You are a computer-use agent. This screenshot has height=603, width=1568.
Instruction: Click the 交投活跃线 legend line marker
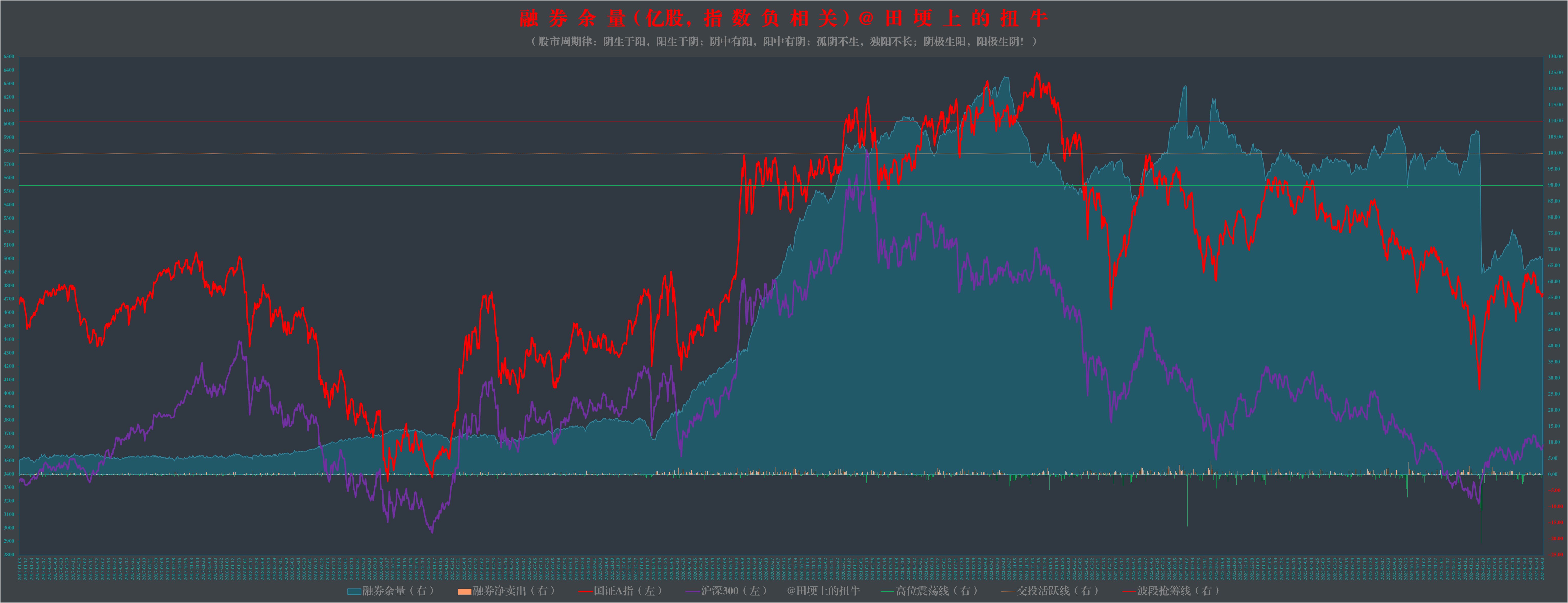[1008, 592]
